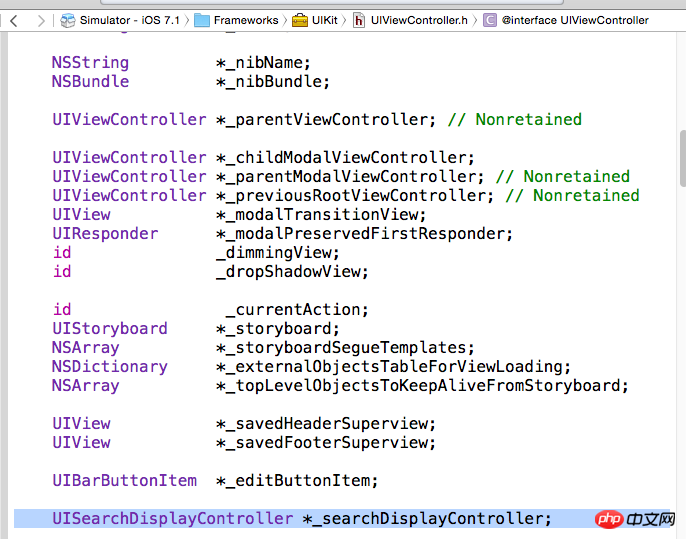Click NSString type on _nibName line

coord(90,63)
